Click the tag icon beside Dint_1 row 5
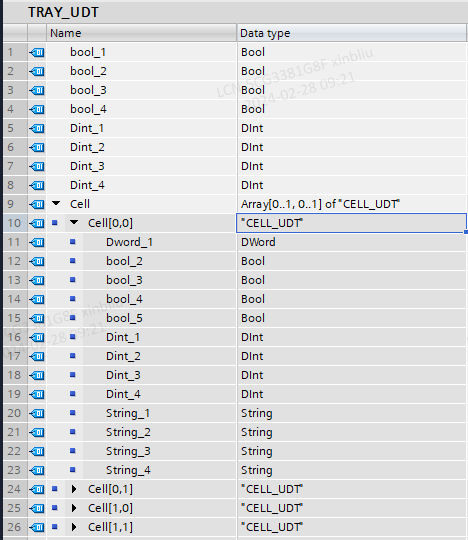 37,129
